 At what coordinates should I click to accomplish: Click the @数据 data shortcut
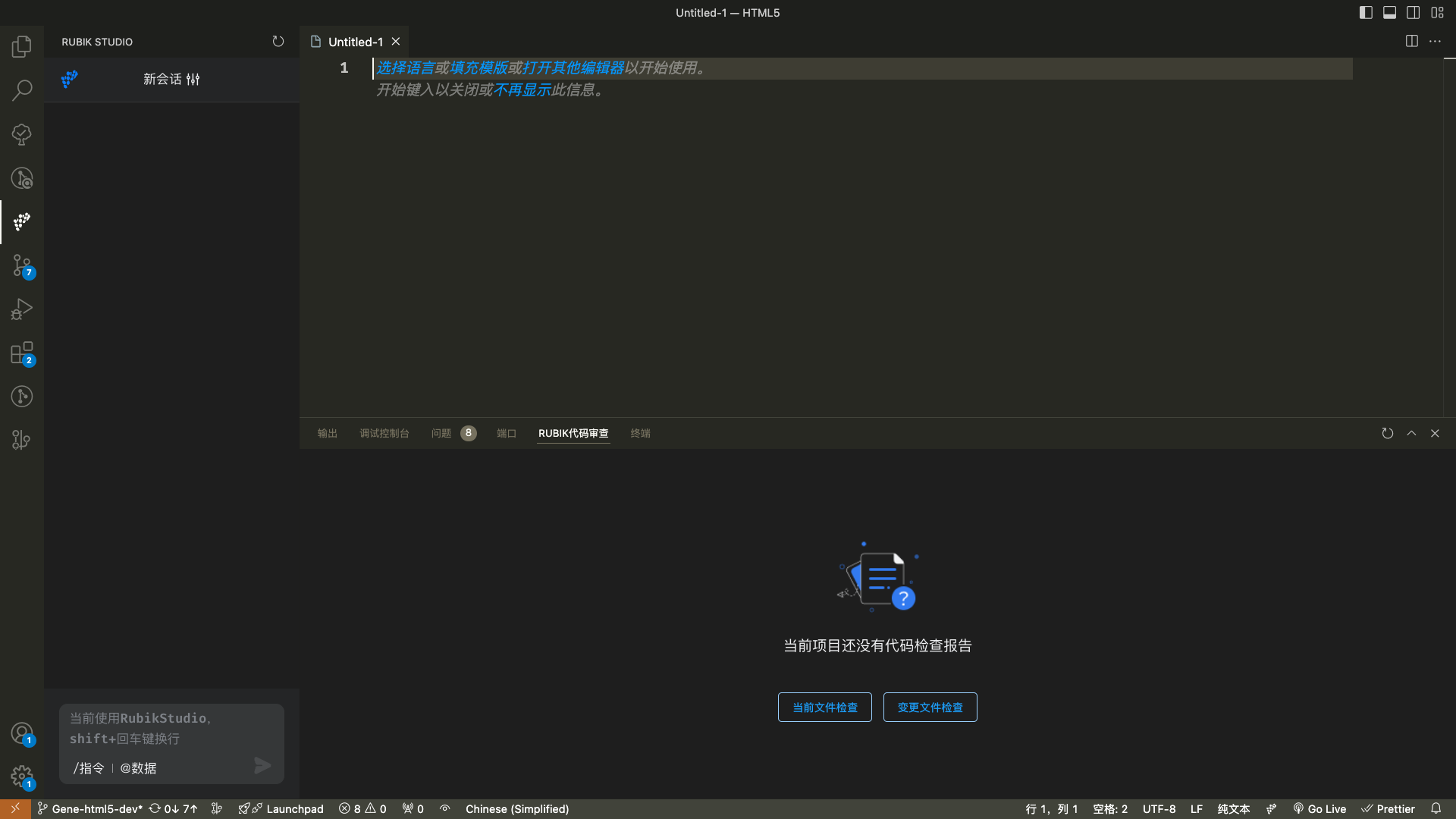(138, 768)
